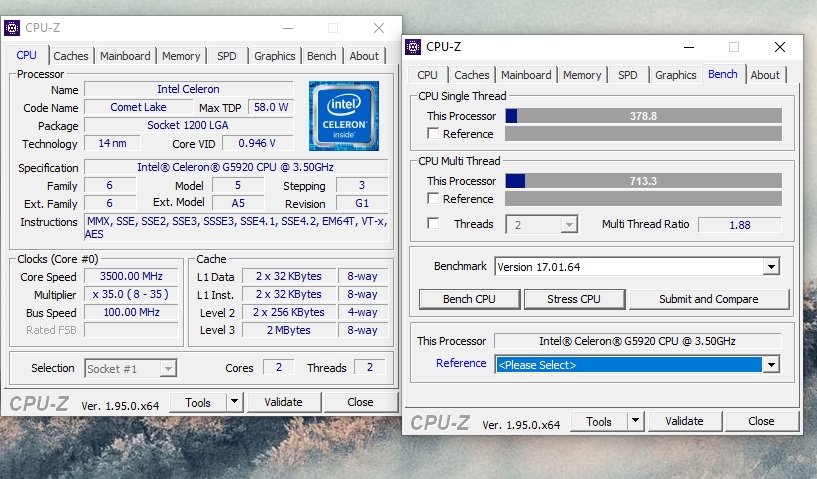Image resolution: width=817 pixels, height=479 pixels.
Task: Minimize the left CPU-Z window
Action: point(288,28)
